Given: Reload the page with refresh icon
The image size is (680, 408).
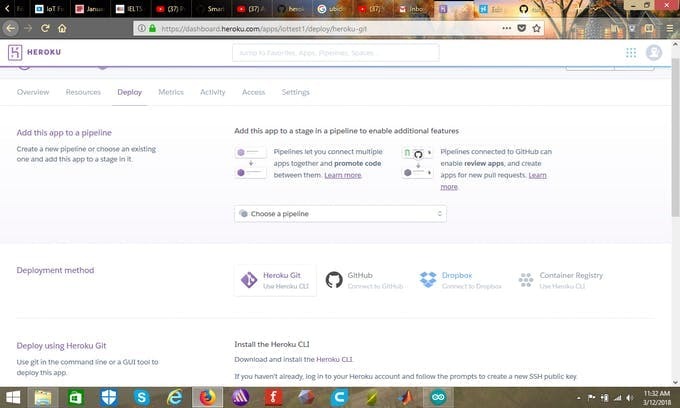Looking at the screenshot, I should point(45,29).
